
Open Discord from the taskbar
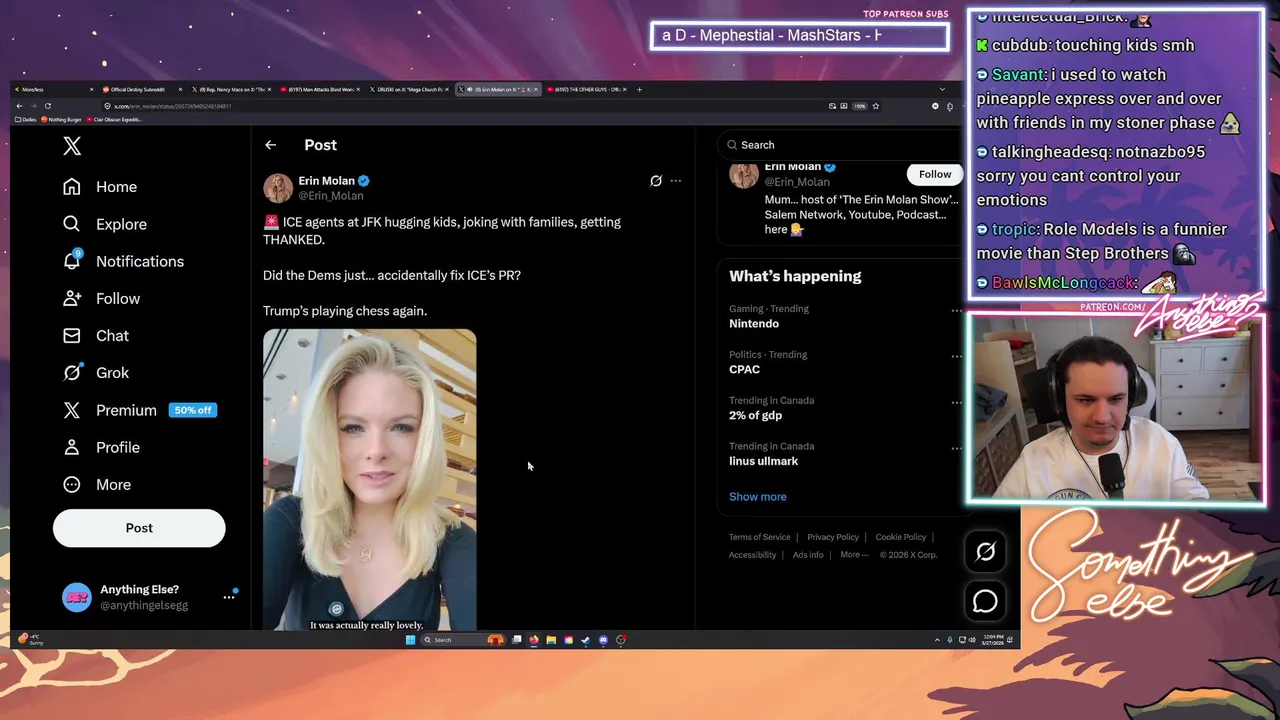[x=603, y=640]
